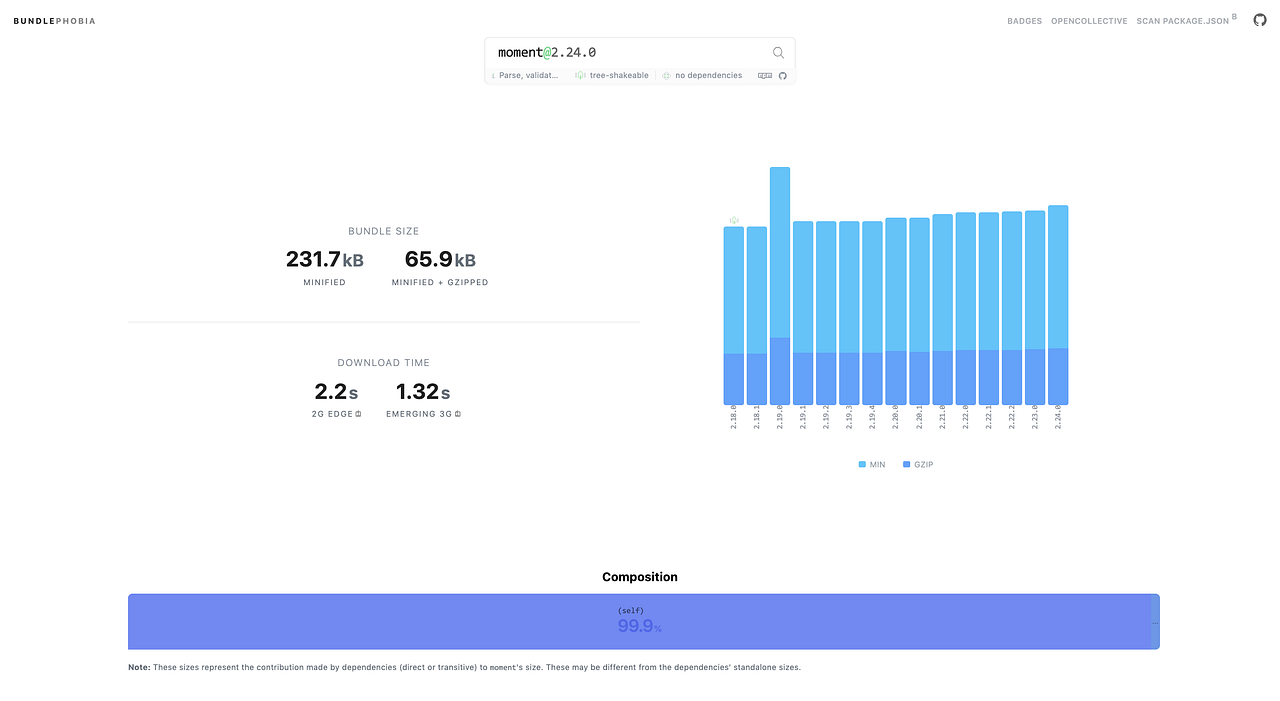Select the 2.22.0 version bar

(x=965, y=308)
